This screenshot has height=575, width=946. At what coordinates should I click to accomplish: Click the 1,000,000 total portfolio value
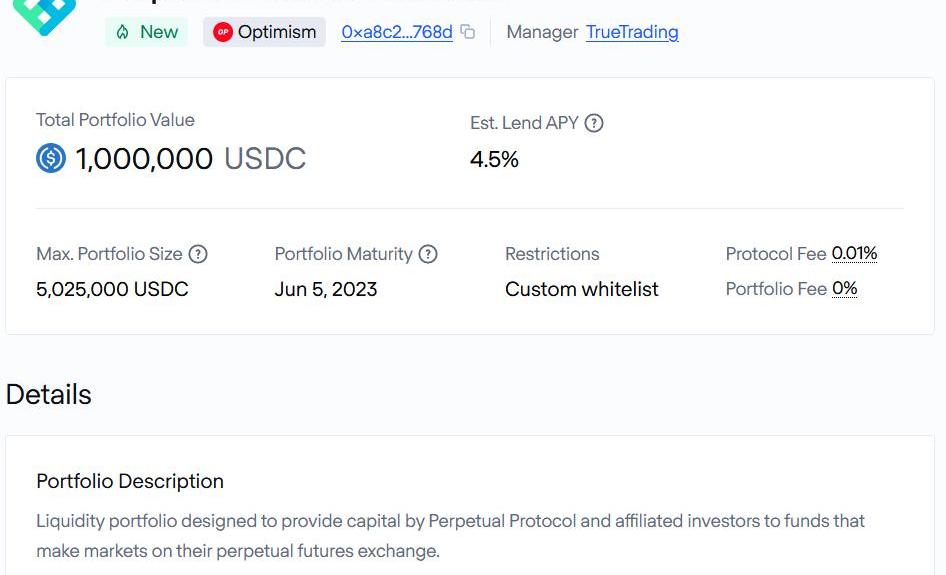click(144, 159)
